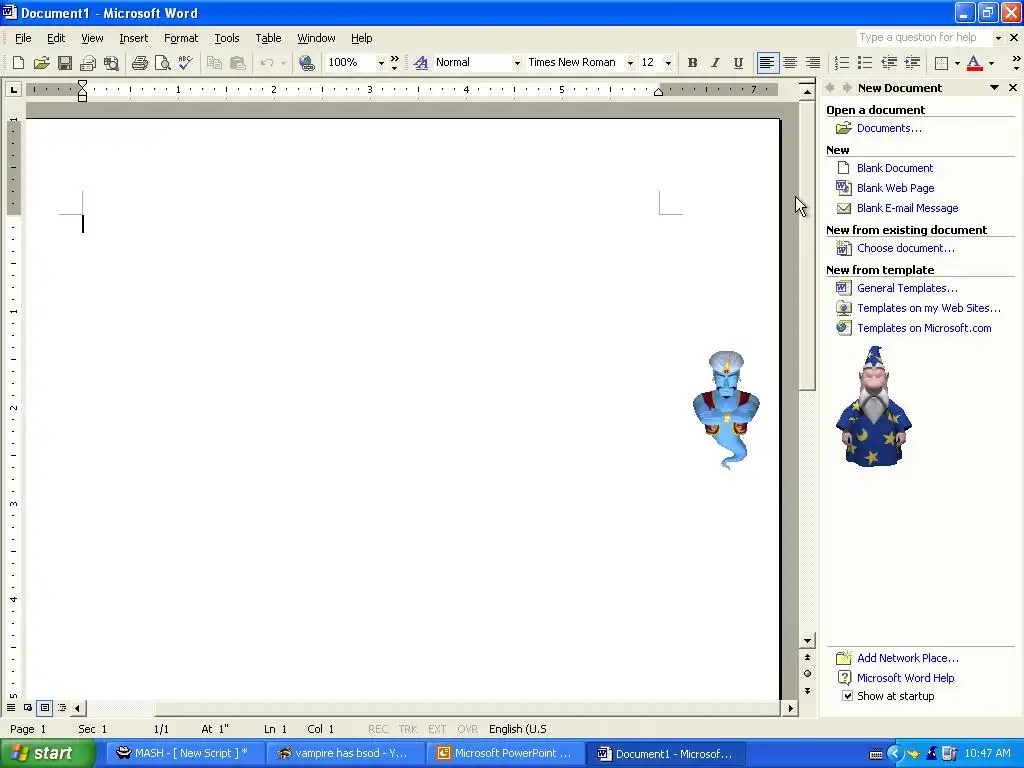The width and height of the screenshot is (1024, 768).
Task: Open the File menu
Action: pyautogui.click(x=23, y=38)
